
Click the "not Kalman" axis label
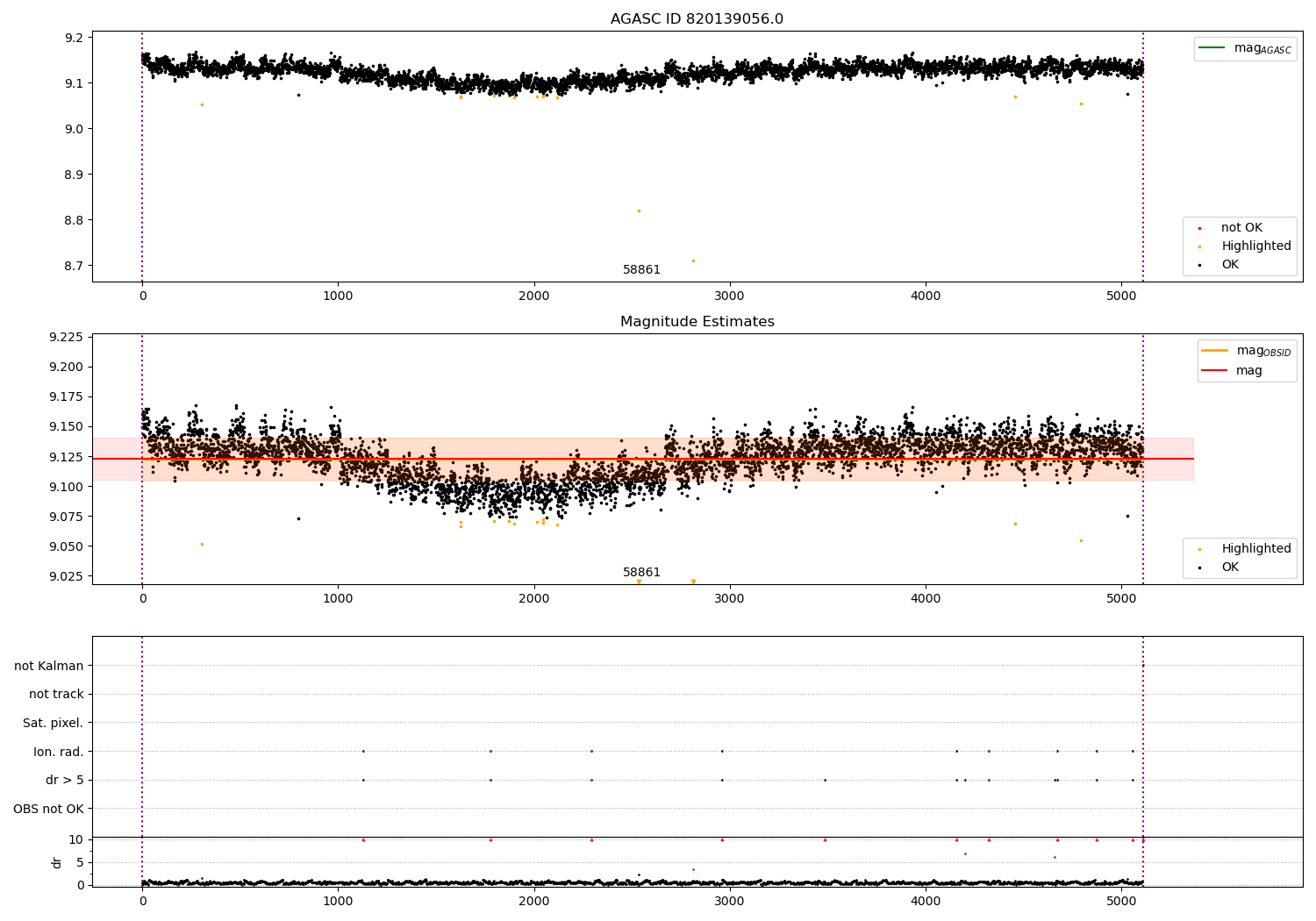49,666
